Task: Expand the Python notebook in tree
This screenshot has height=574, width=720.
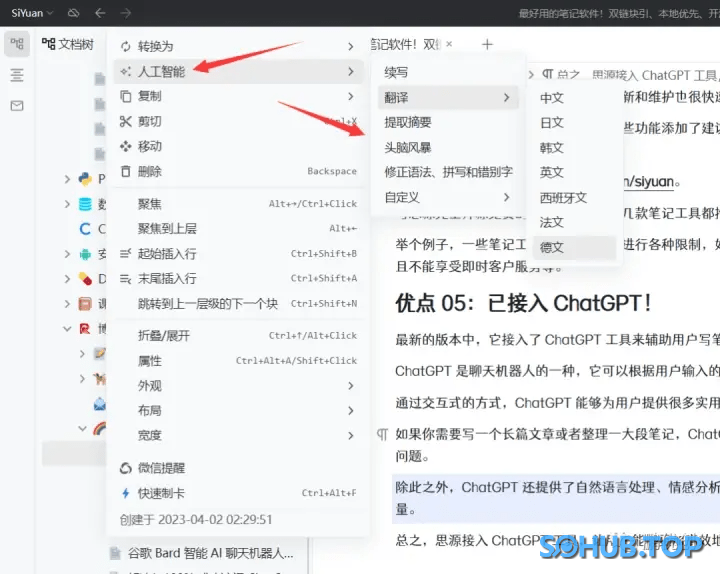Action: [x=67, y=179]
